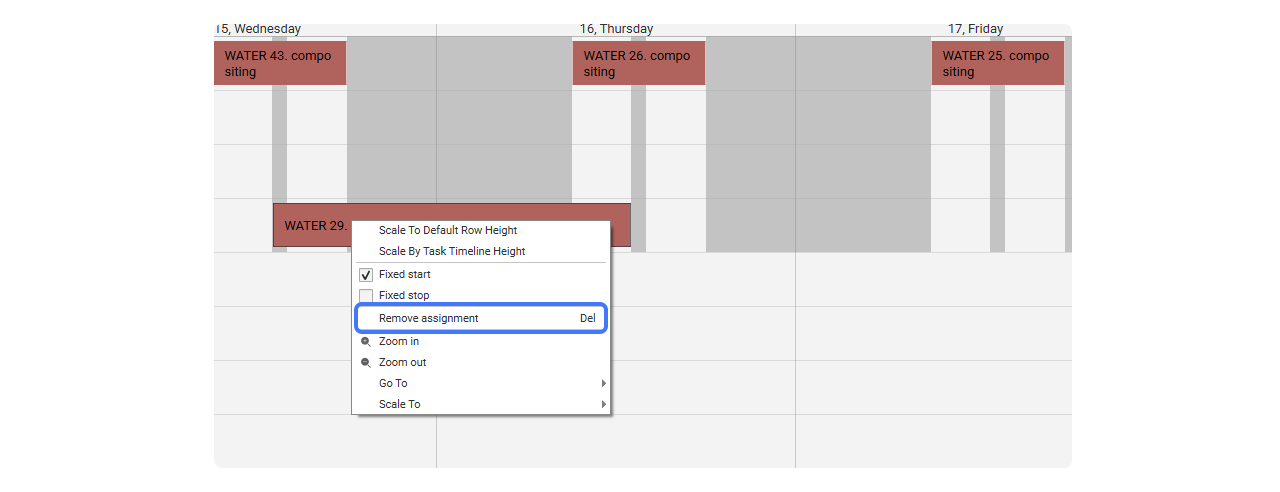Screen dimensions: 1280x492
Task: Enable the Fixed stop checkbox
Action: click(366, 296)
